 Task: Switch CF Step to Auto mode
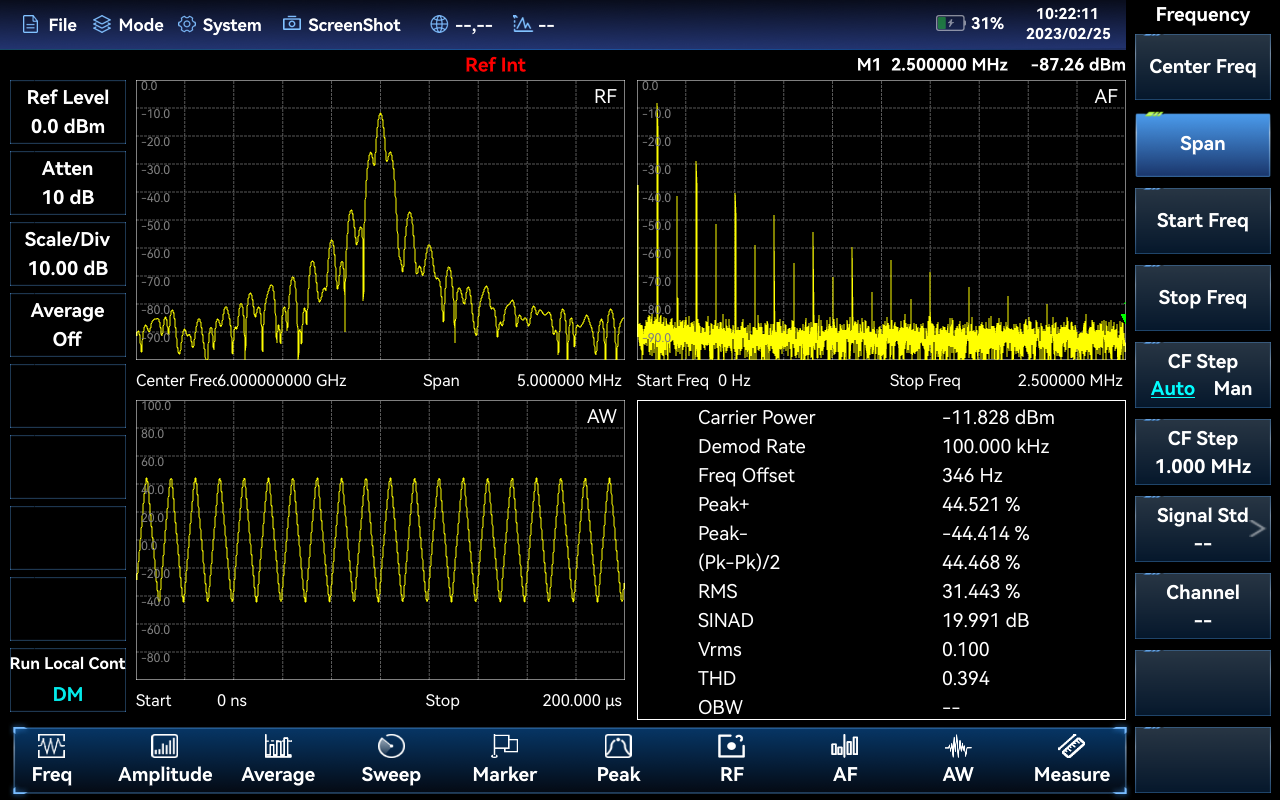tap(1173, 389)
